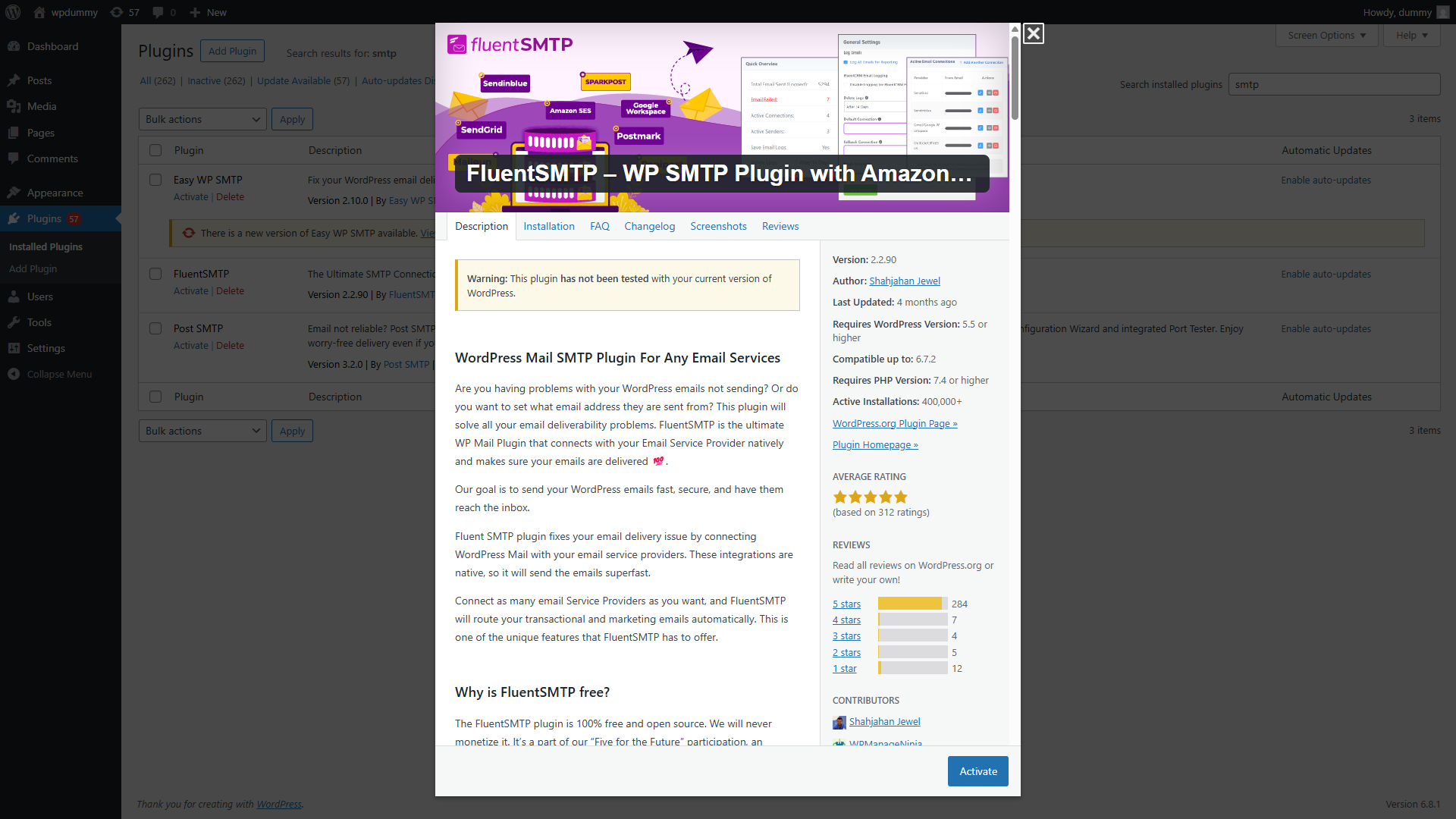Switch to the FAQ tab
Screen dimensions: 1456x819
600,226
